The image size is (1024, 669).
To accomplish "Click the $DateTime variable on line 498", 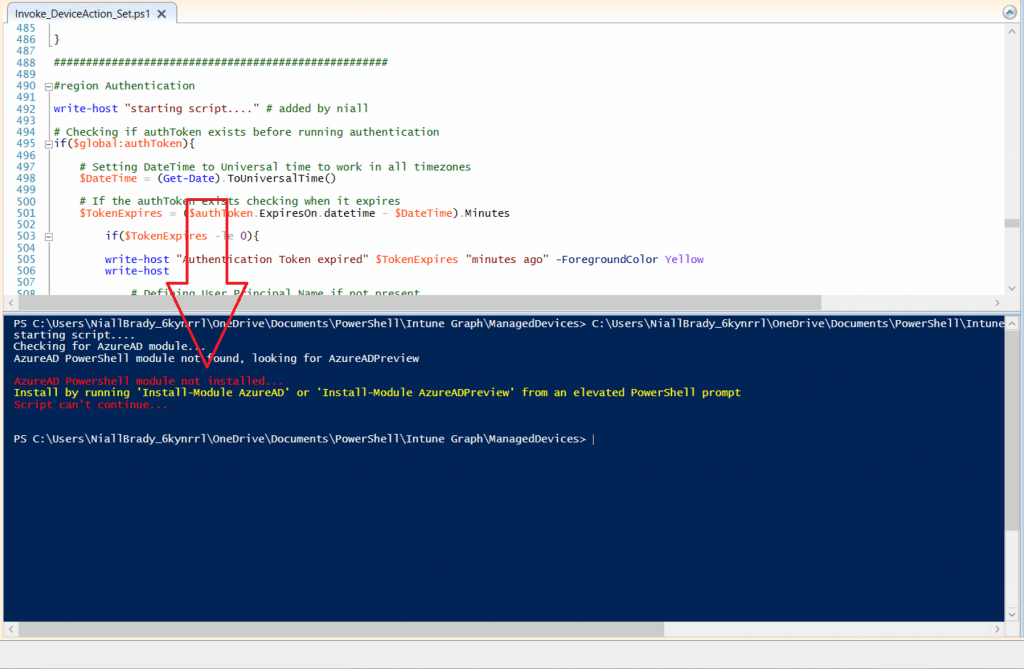I will tap(108, 177).
